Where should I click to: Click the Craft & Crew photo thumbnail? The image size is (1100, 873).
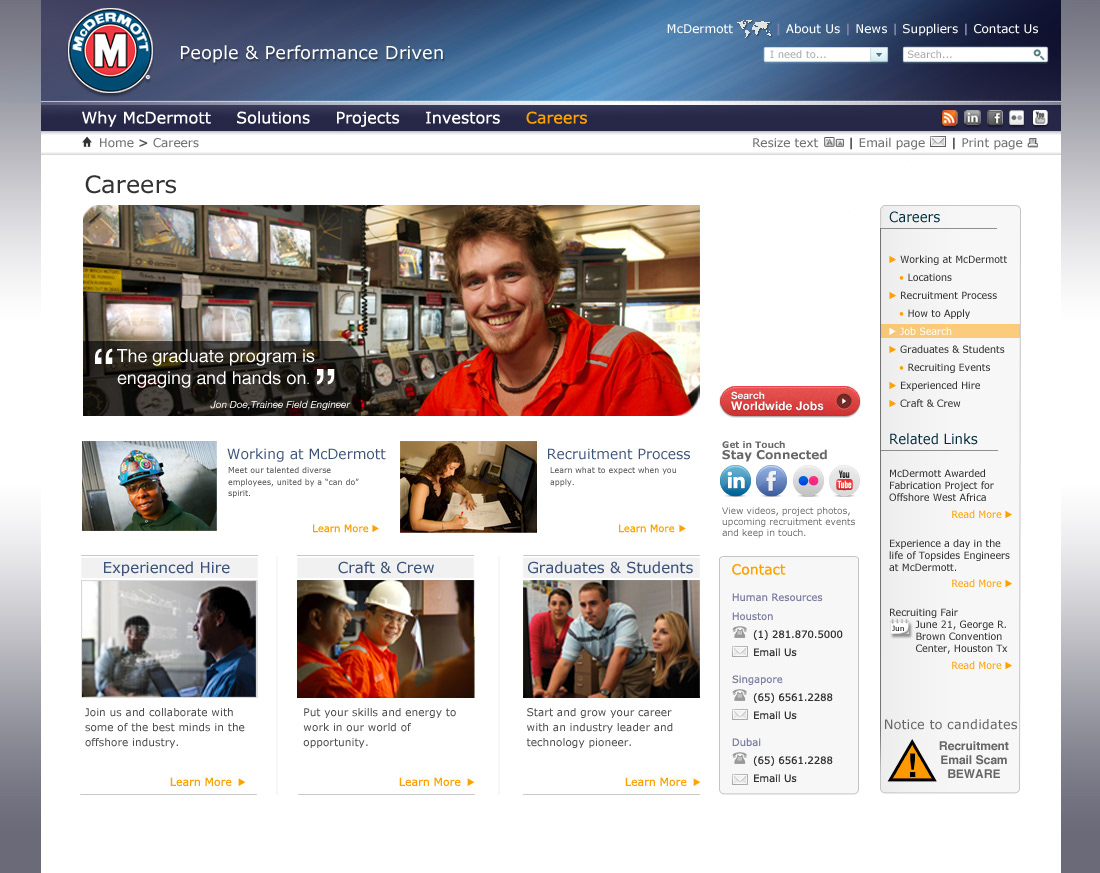coord(385,639)
